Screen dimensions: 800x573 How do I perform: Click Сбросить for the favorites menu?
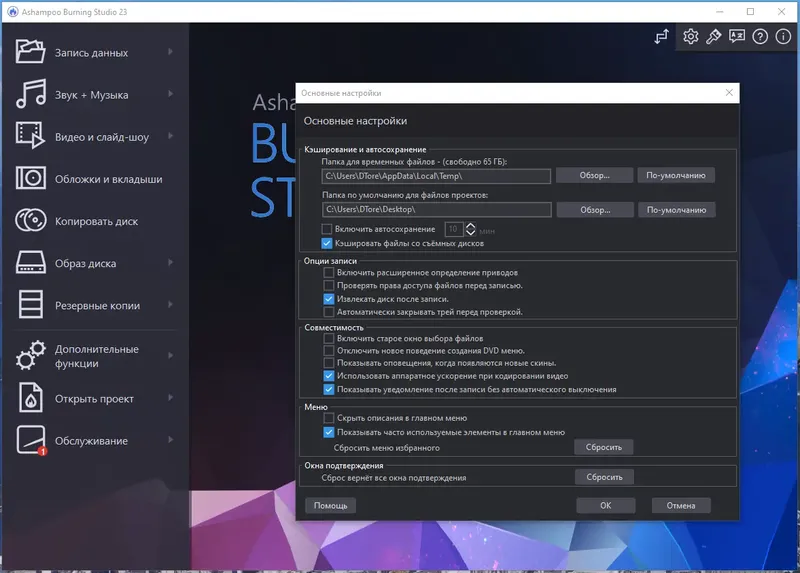click(x=604, y=447)
